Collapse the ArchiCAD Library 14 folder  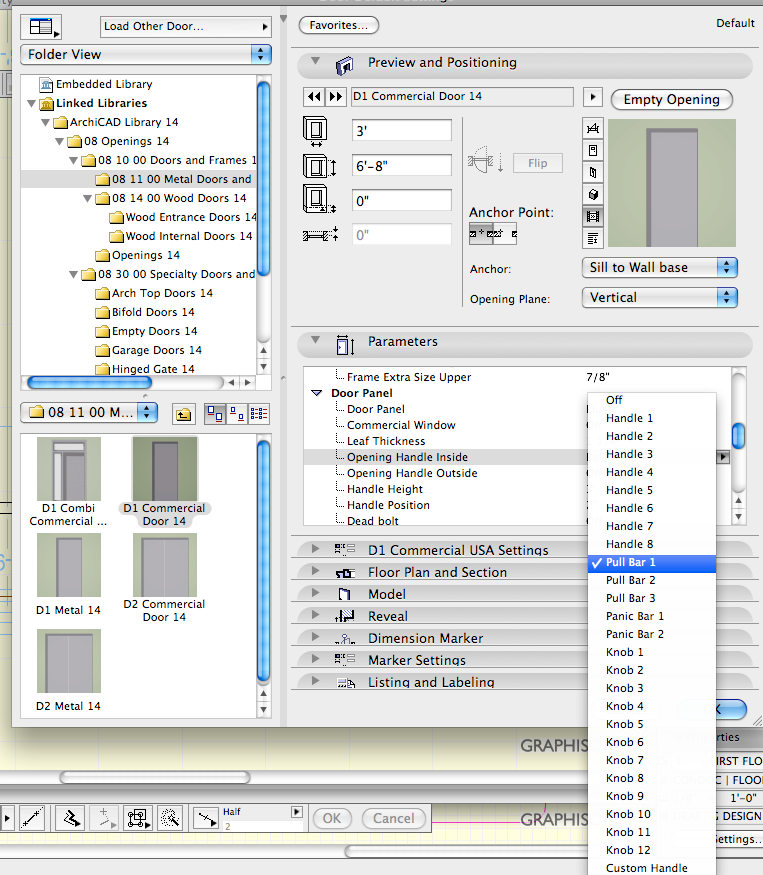click(x=46, y=122)
